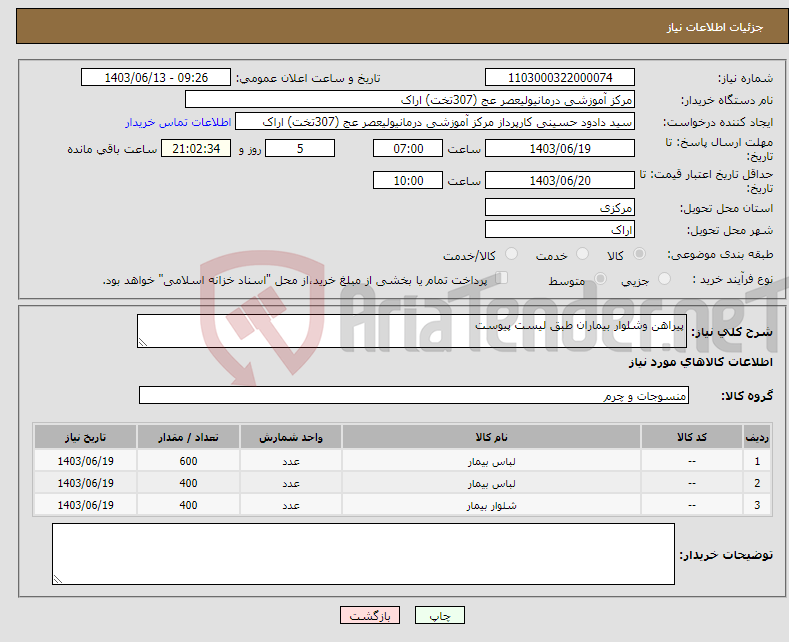Viewport: 789px width, 642px height.
Task: Click quantity 600 in the table
Action: point(188,461)
